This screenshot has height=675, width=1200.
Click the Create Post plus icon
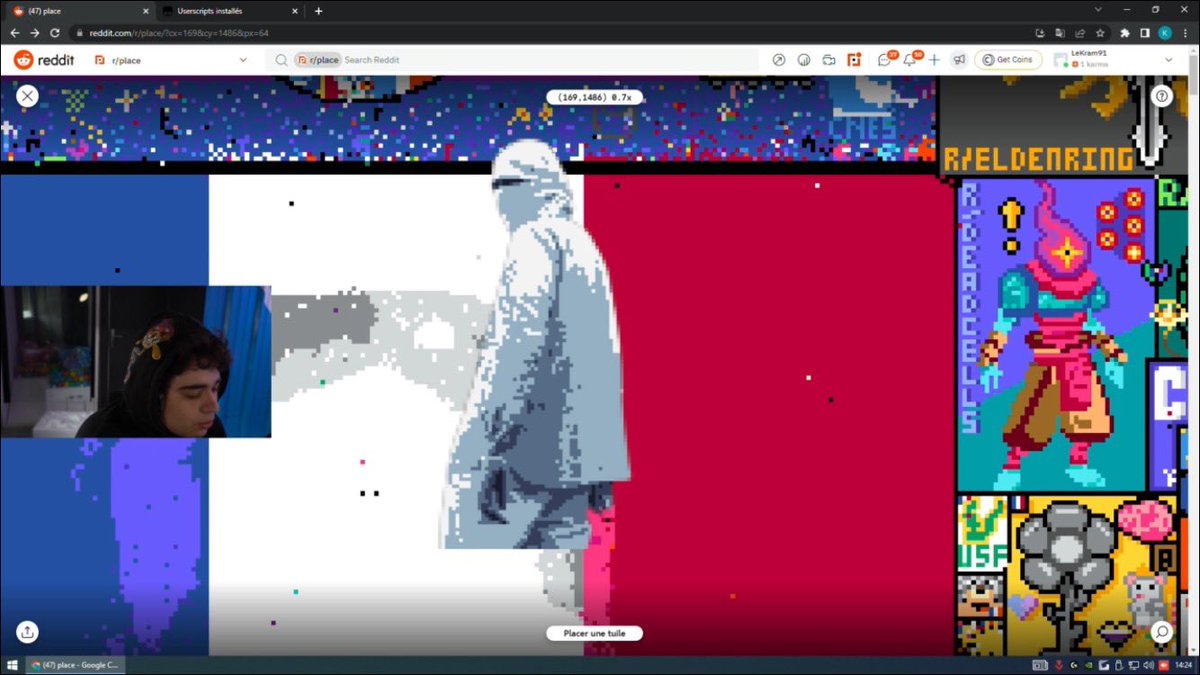click(x=934, y=60)
